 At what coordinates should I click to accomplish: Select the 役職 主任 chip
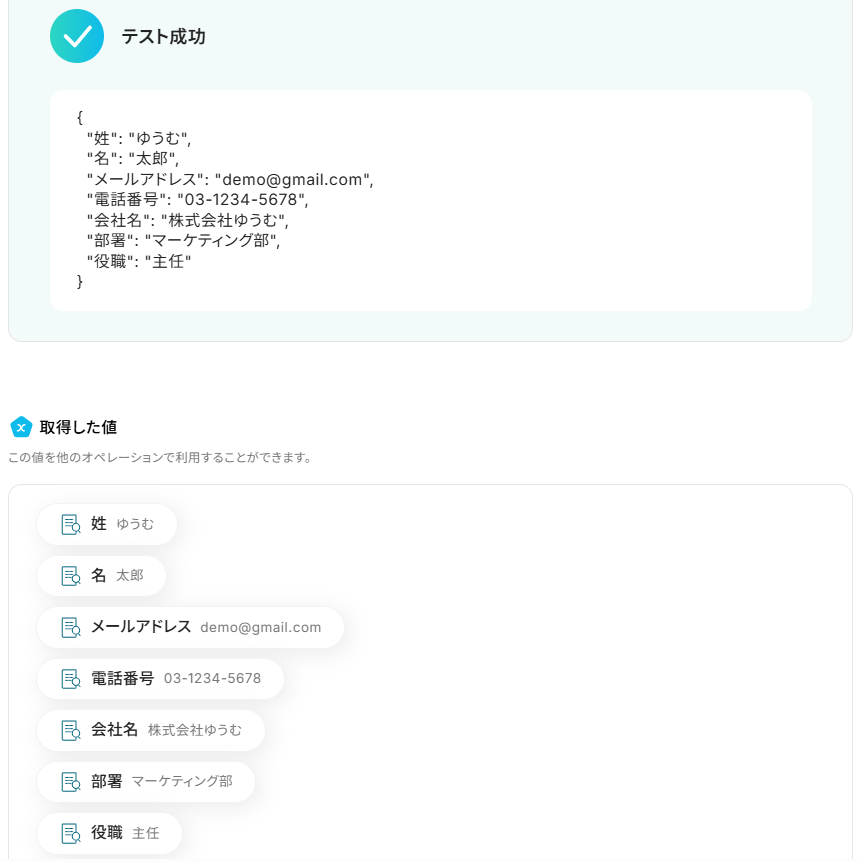(109, 833)
